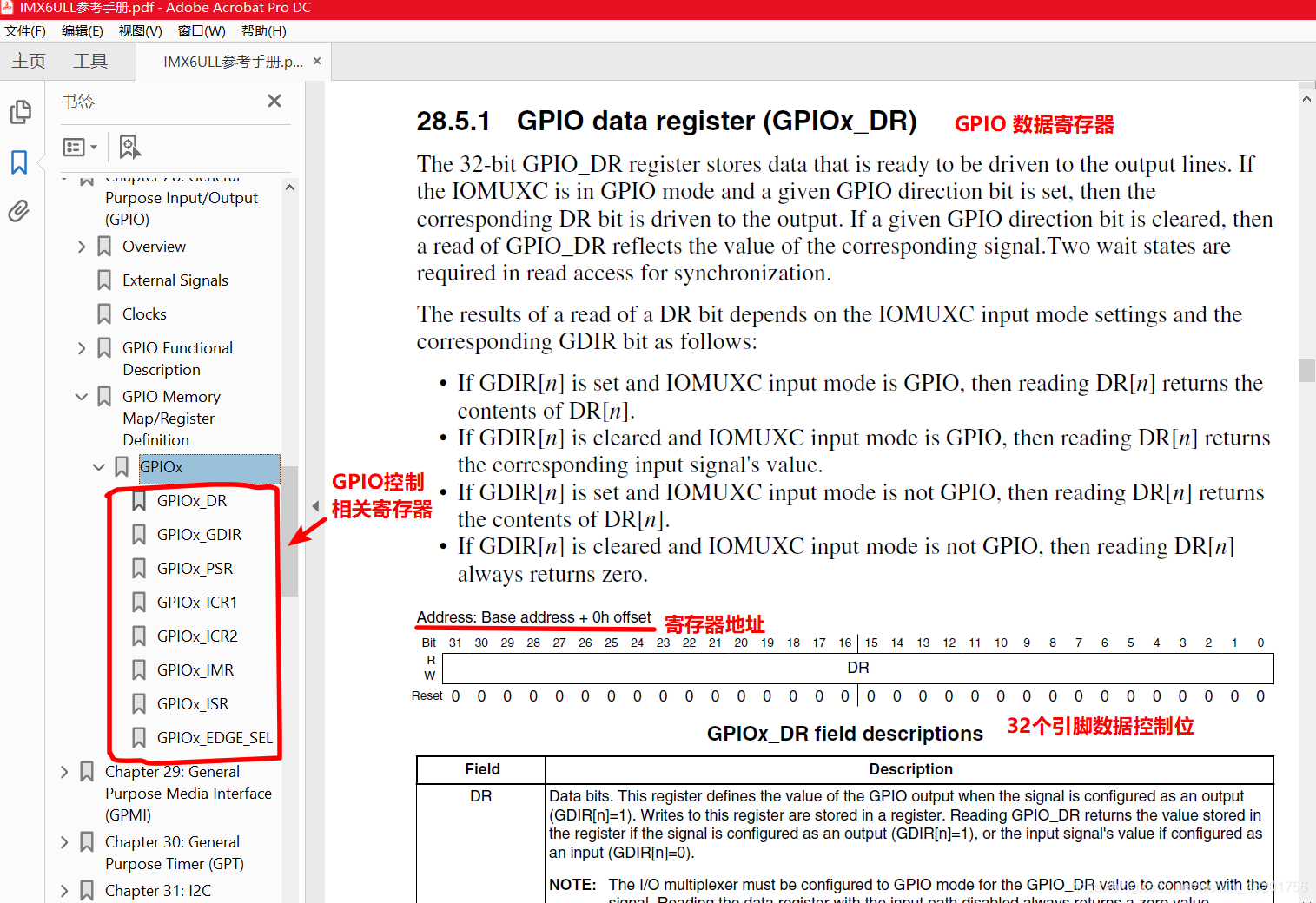The width and height of the screenshot is (1316, 903).
Task: Open Chapter 30 General Purpose Timer bookmark
Action: coord(175,853)
